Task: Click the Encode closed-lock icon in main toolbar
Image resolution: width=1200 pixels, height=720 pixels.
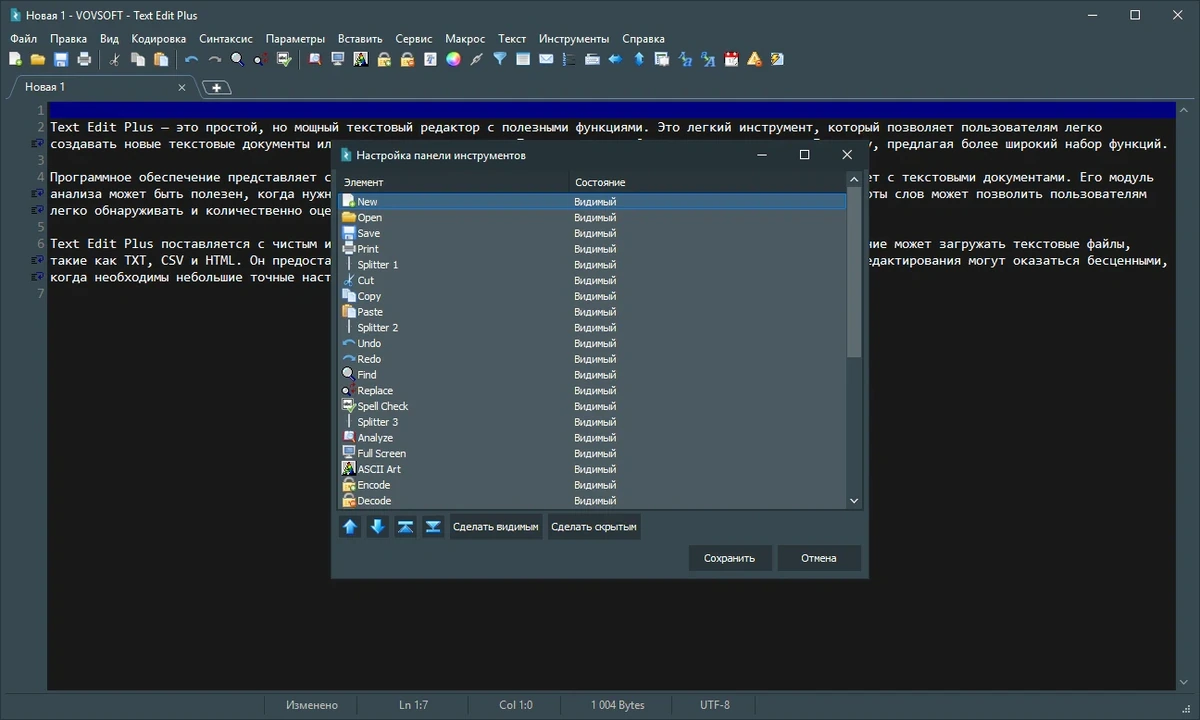Action: click(384, 59)
